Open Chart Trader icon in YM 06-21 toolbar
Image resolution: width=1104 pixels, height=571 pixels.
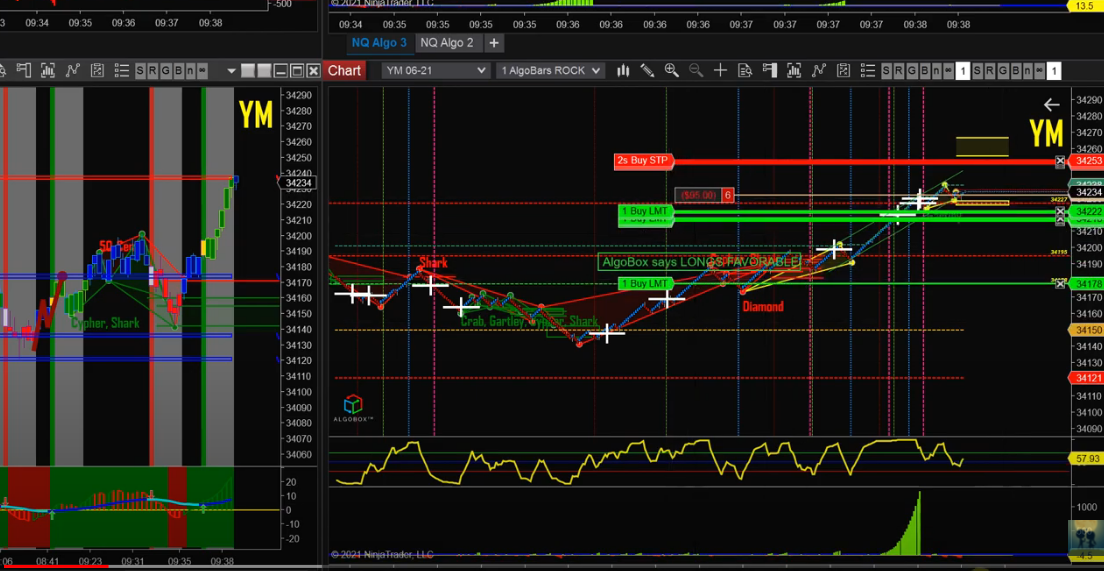click(x=770, y=70)
